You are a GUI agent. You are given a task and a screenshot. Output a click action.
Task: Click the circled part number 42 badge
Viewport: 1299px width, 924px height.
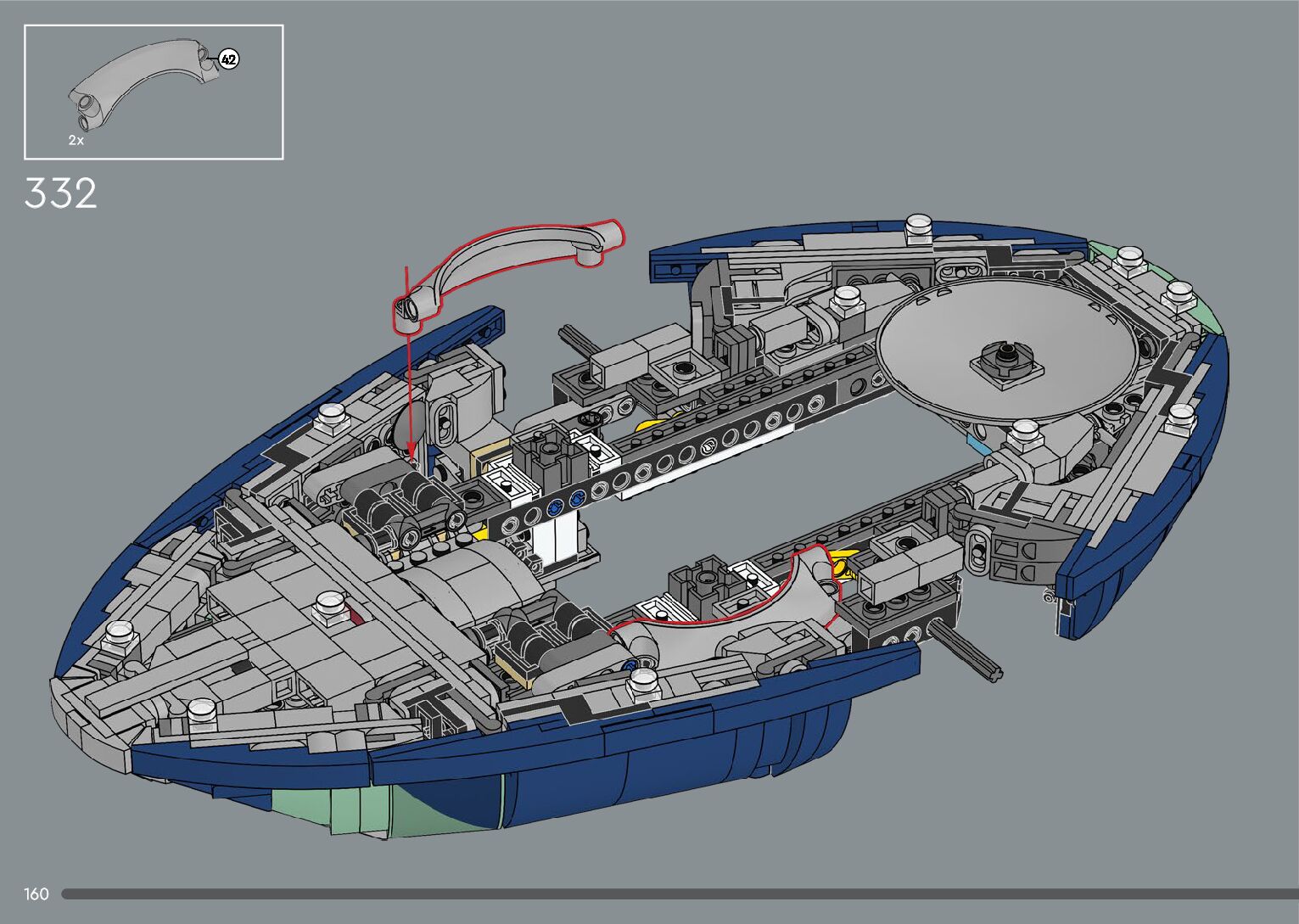[x=228, y=59]
